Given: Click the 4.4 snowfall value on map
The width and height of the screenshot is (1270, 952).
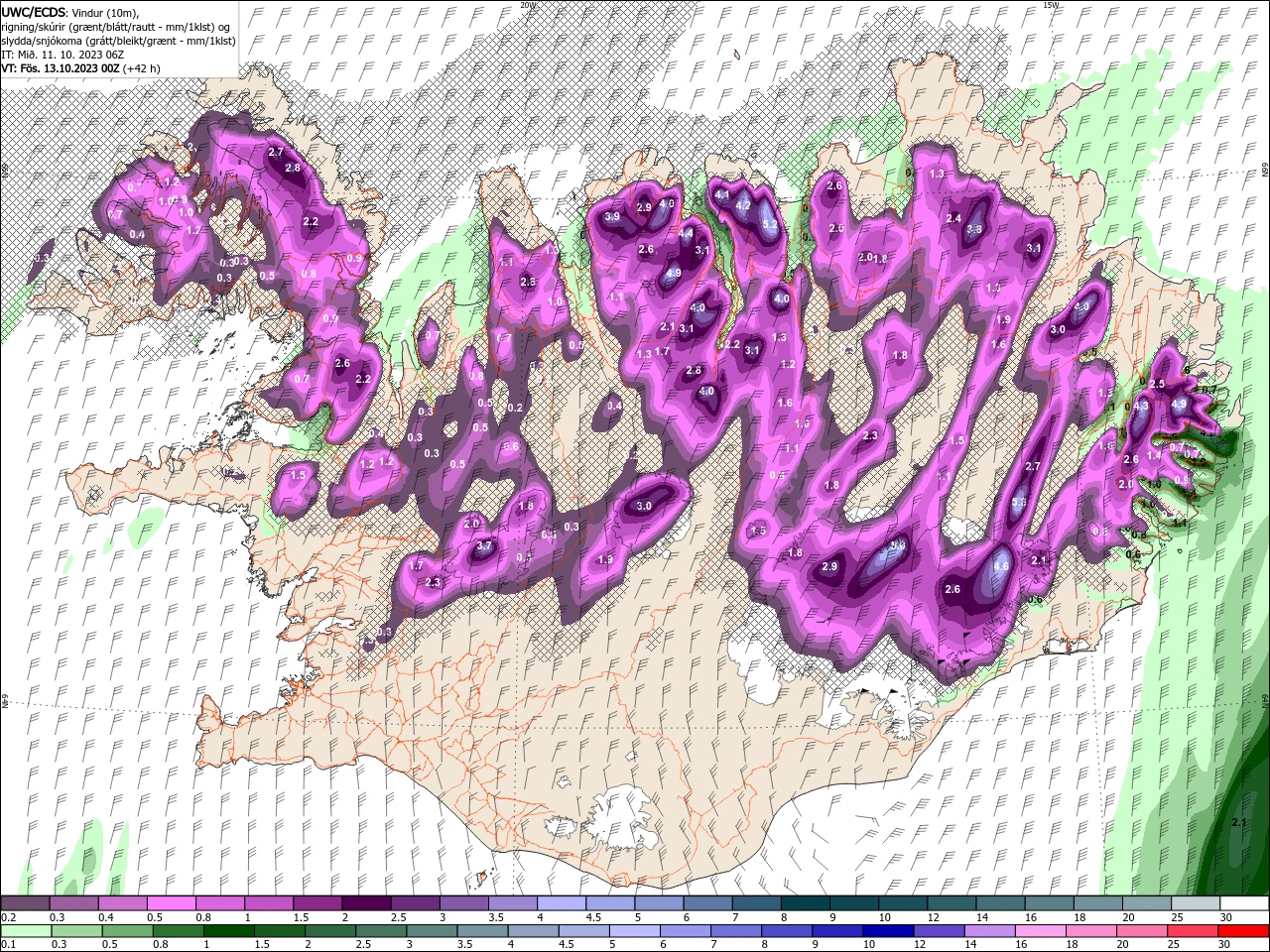Looking at the screenshot, I should pyautogui.click(x=687, y=233).
